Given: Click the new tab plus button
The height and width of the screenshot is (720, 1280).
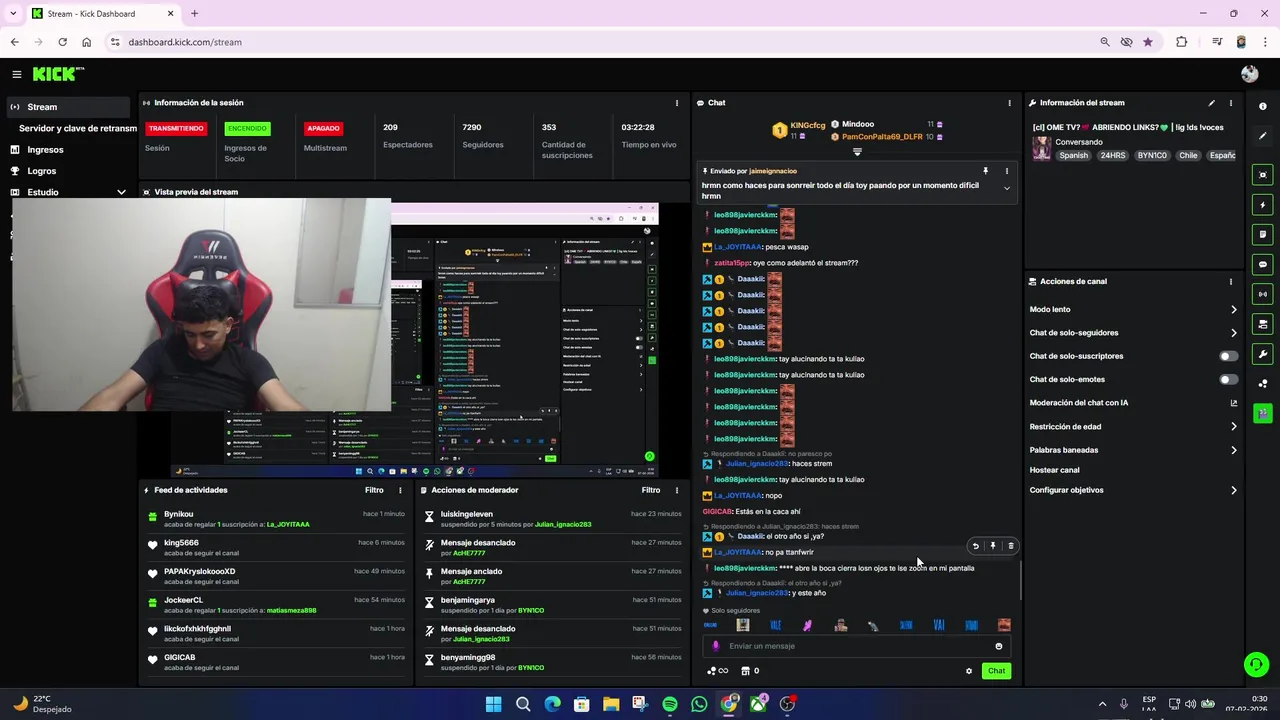Looking at the screenshot, I should (194, 13).
